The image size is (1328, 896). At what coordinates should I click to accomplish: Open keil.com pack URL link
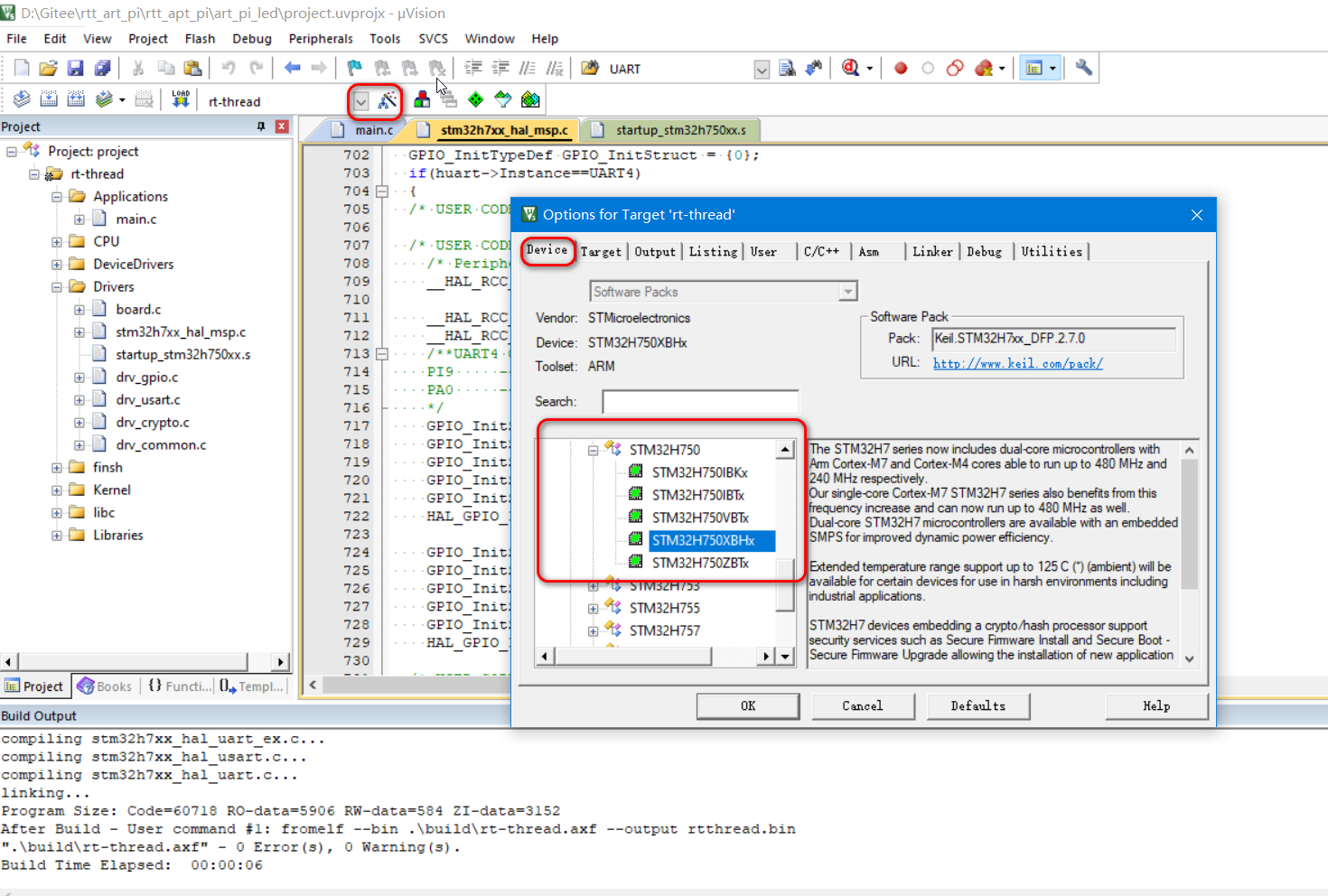tap(1017, 363)
